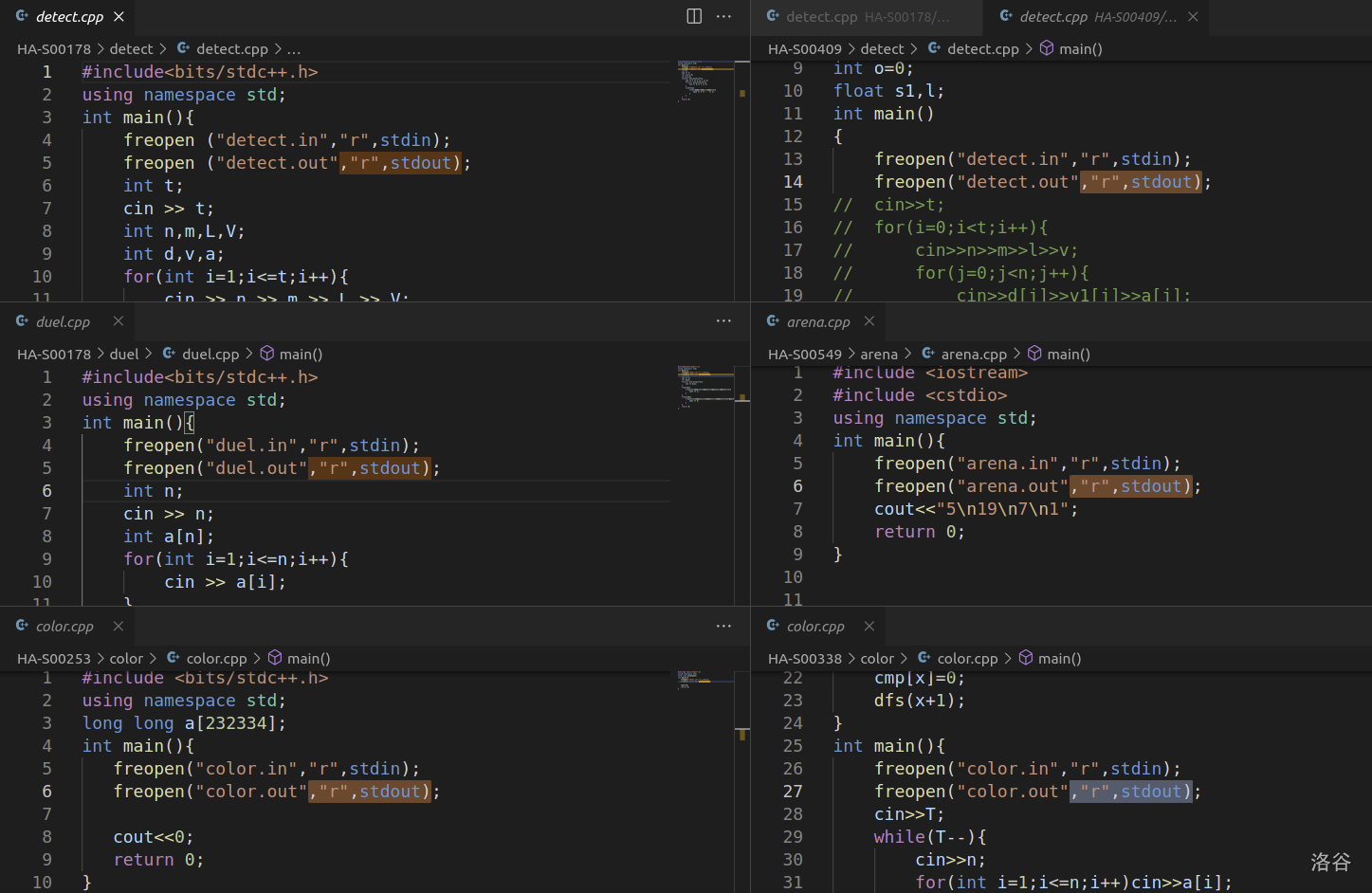Click 'cout<<0;' line in HA-S00253 color.cpp
The width and height of the screenshot is (1372, 893).
coord(154,837)
